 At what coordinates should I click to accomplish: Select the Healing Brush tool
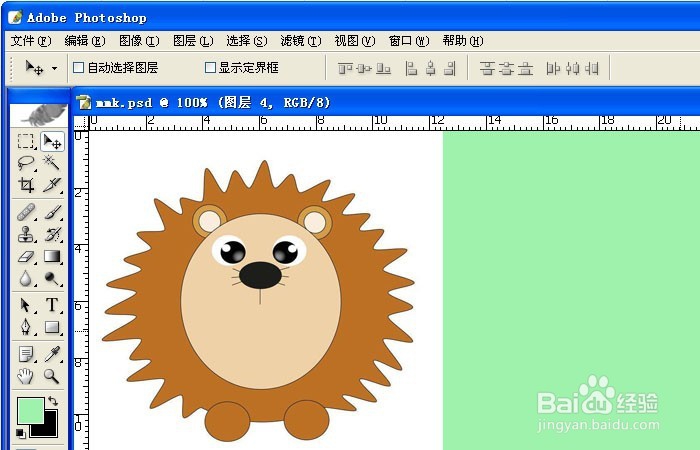tap(26, 212)
